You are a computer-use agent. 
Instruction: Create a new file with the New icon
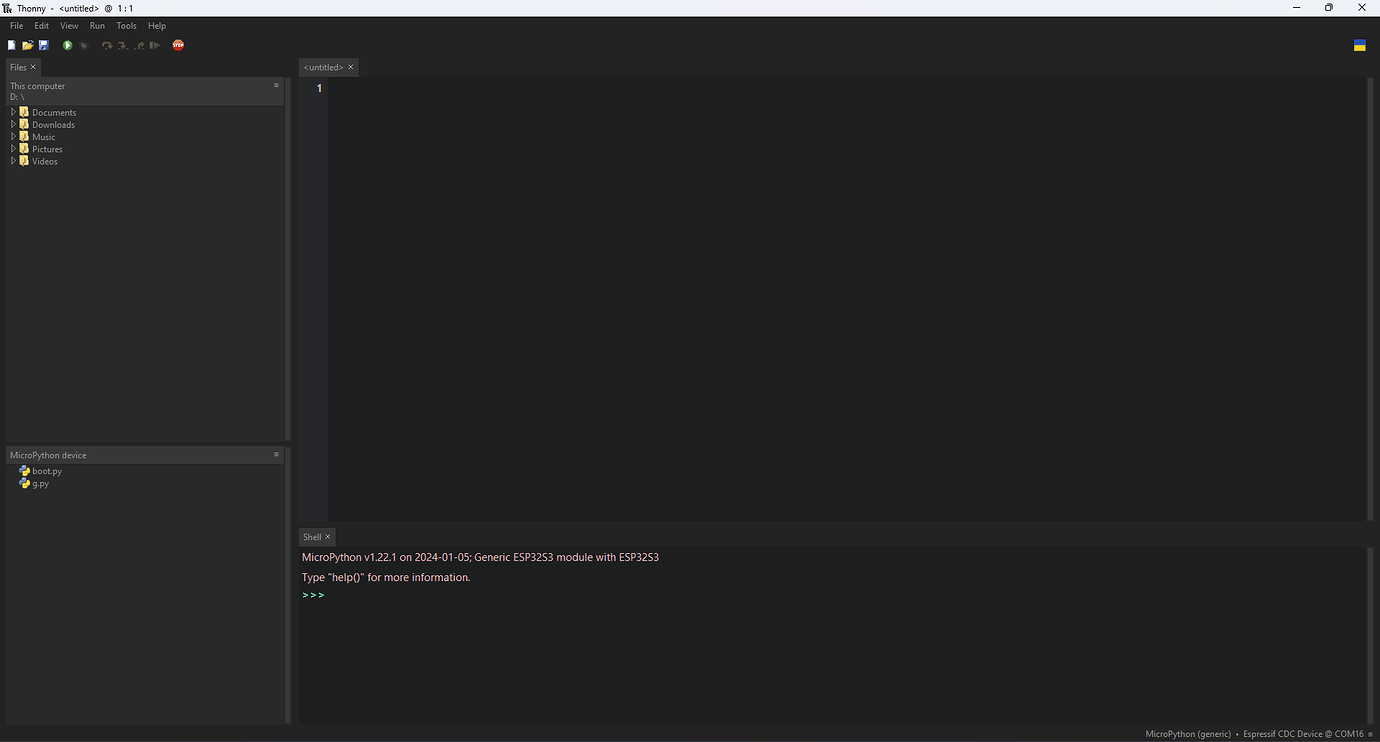tap(10, 45)
